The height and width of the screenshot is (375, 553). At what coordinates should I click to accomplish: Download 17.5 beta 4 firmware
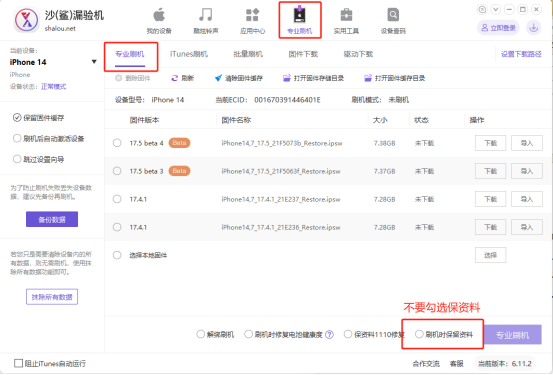[491, 143]
